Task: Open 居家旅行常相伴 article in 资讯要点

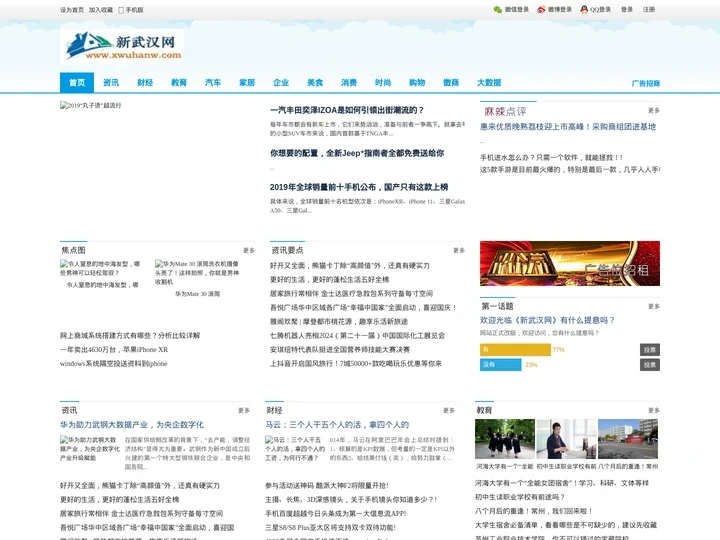Action: click(x=351, y=294)
